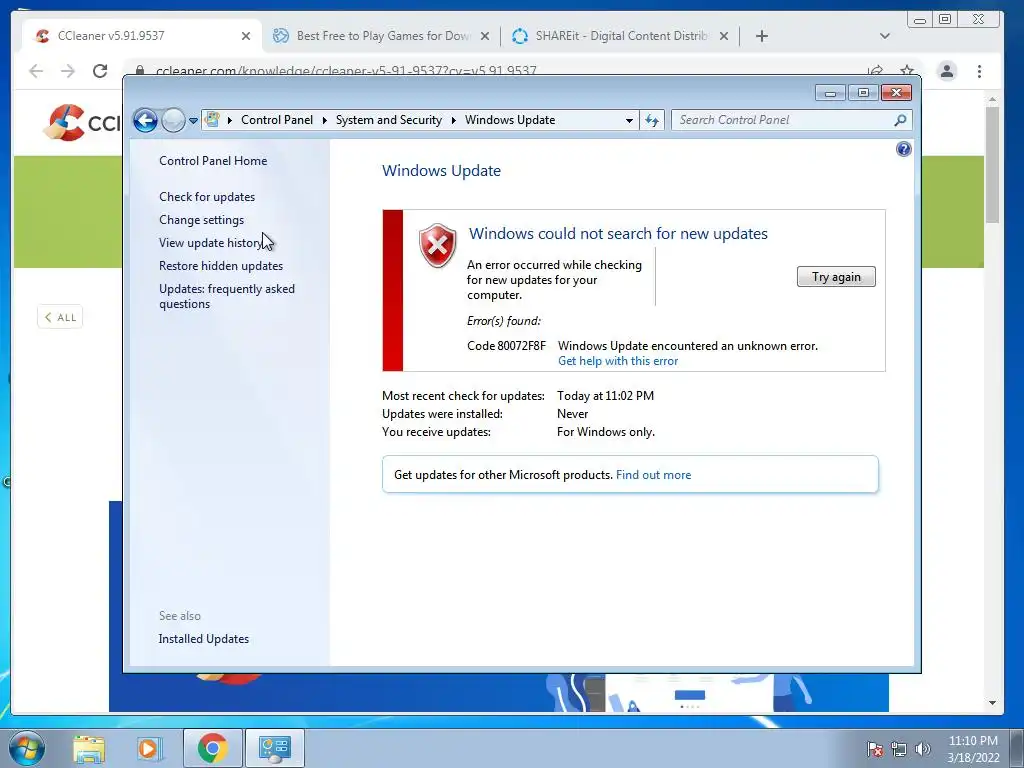Open Control Panel Home link

pyautogui.click(x=213, y=161)
